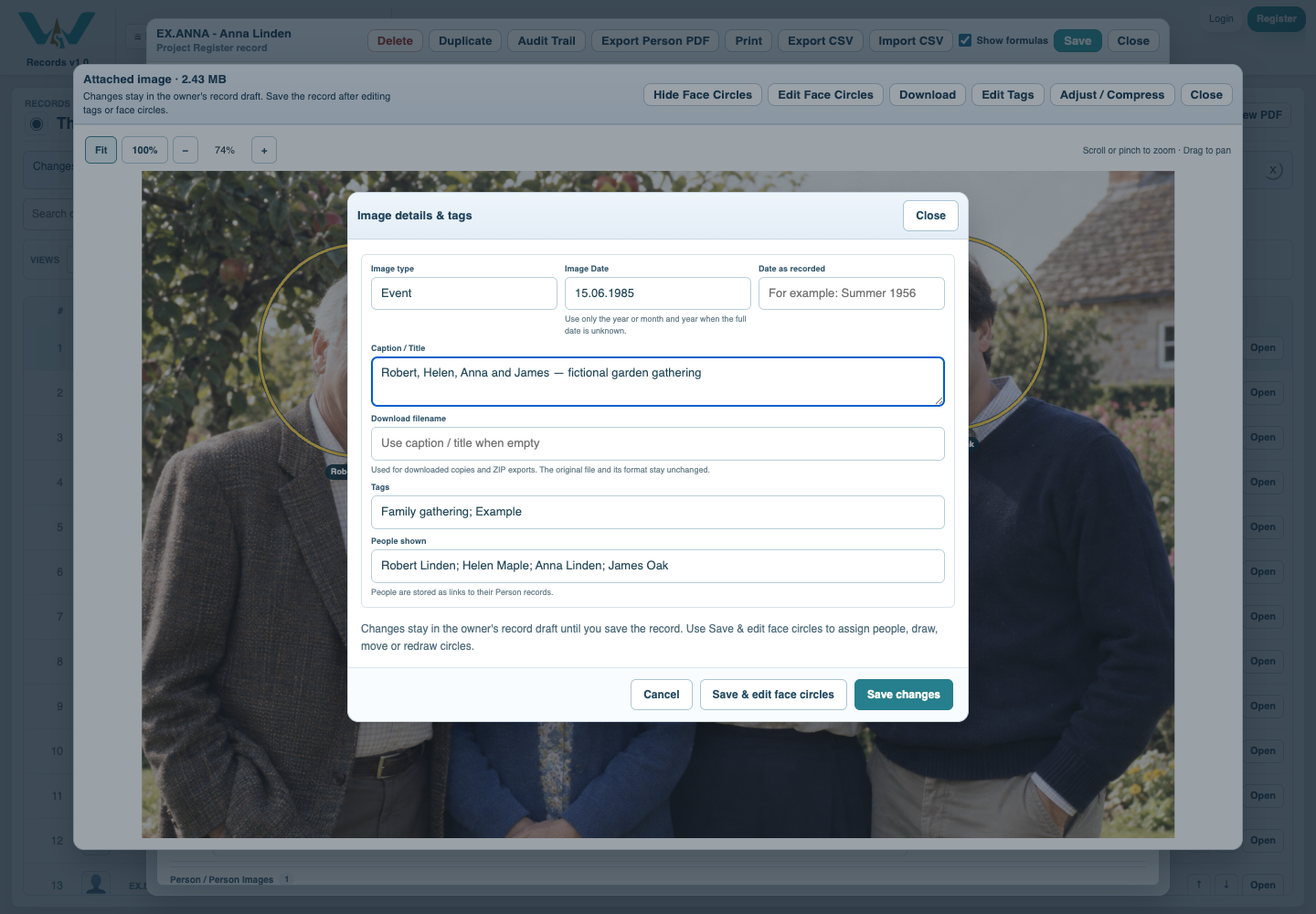Close the Attached image viewer
Screen dimensions: 1316x914
[x=1206, y=95]
